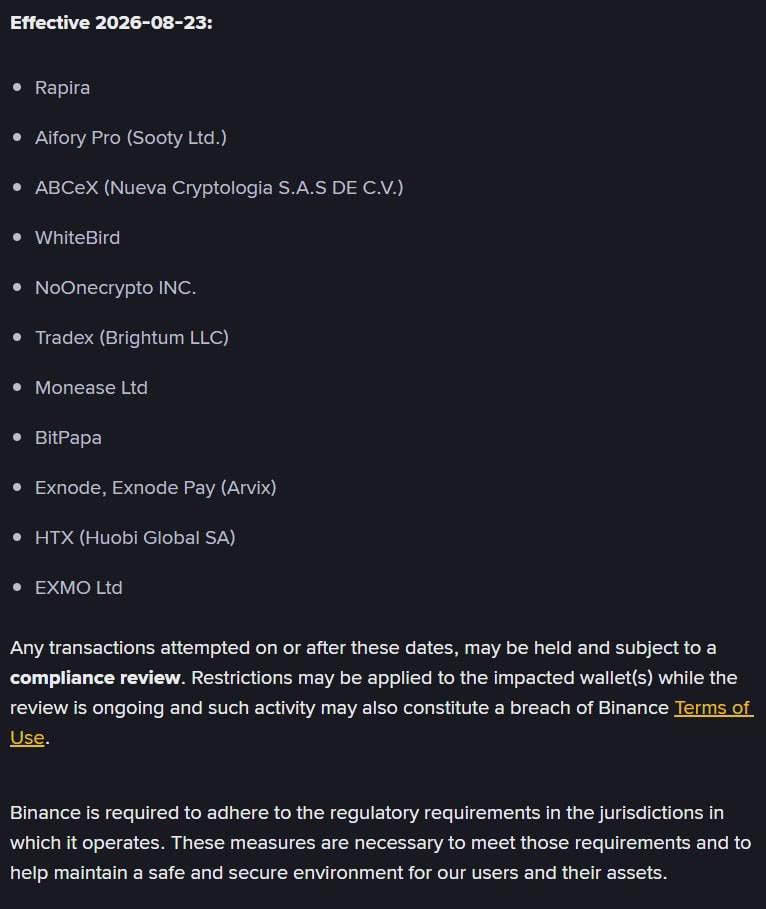Click the EXMO Ltd entry
Screen dimensions: 766x909
(x=78, y=588)
